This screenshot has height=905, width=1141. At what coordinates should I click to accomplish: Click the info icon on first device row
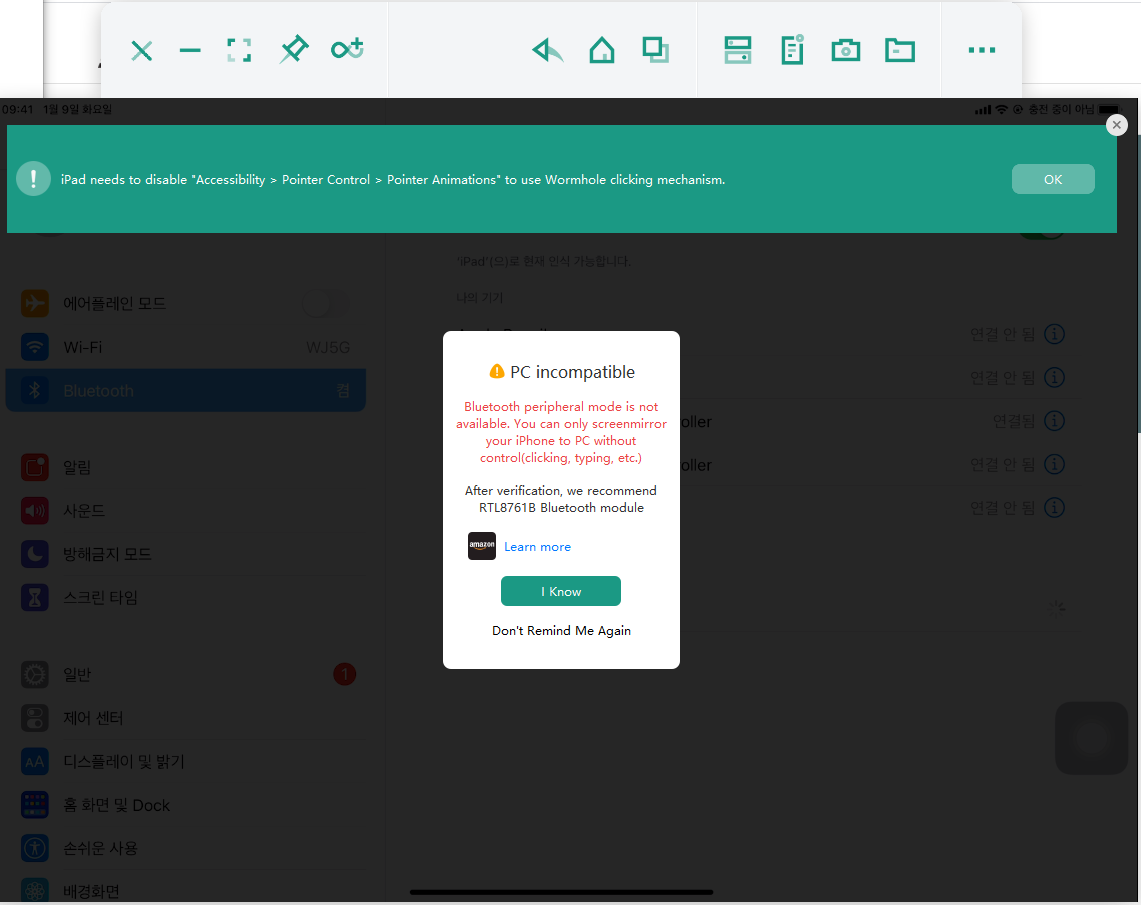coord(1054,334)
